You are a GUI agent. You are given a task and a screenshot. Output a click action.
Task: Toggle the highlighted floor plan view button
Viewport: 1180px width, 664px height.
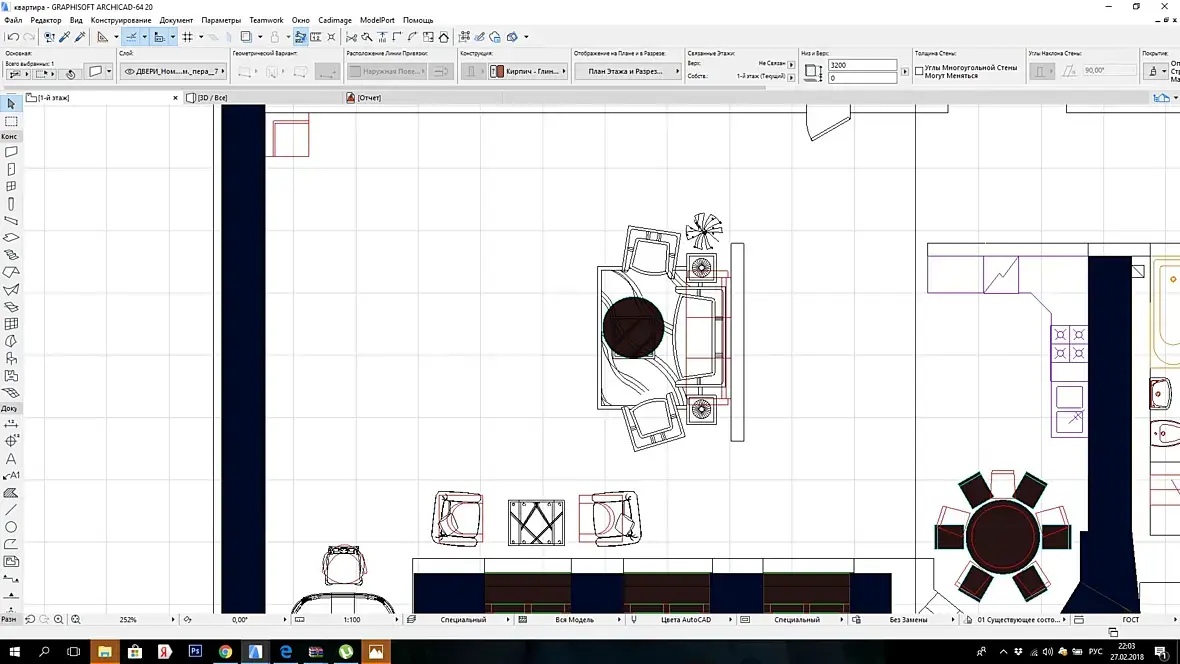click(300, 37)
